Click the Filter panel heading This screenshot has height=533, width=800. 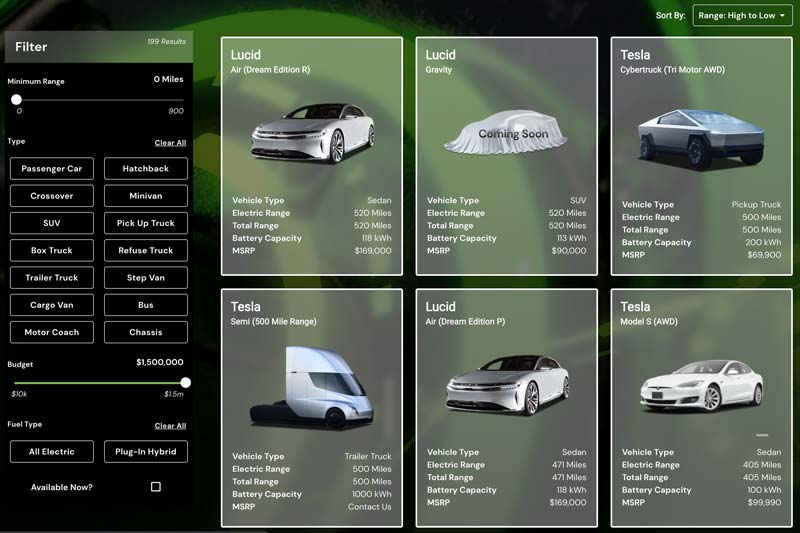click(x=31, y=47)
